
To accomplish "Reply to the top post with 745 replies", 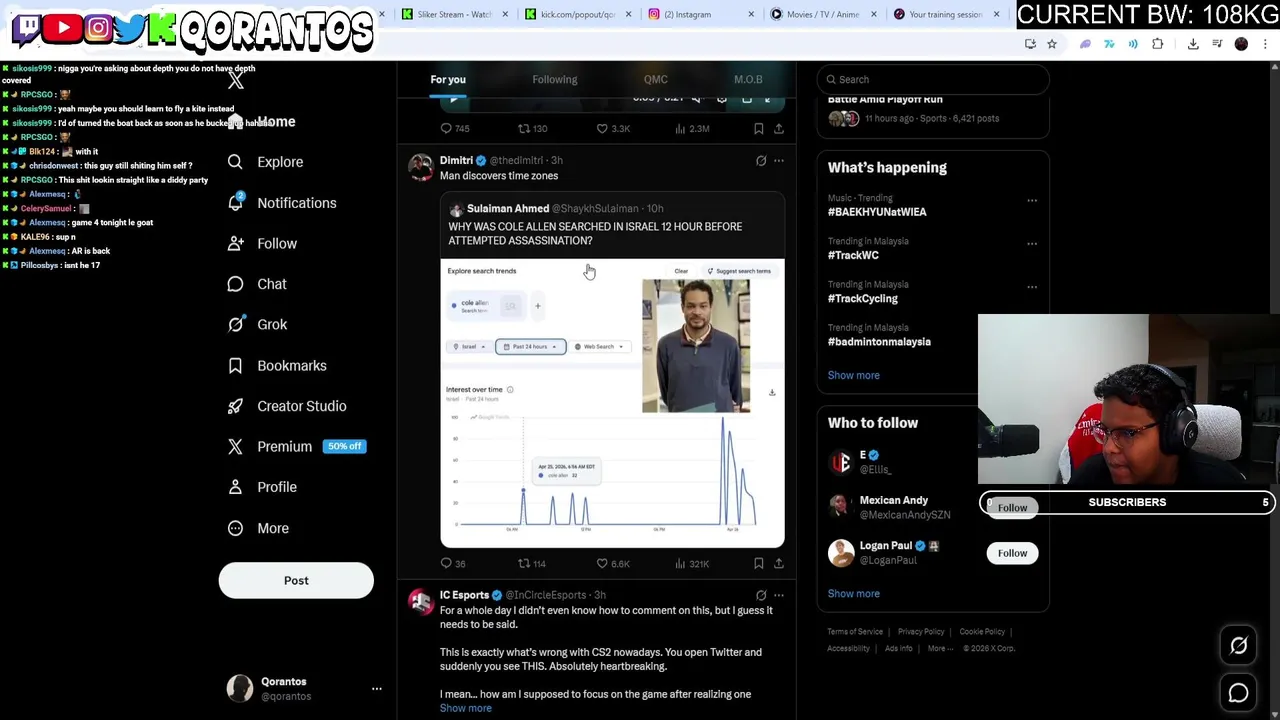I will point(456,129).
